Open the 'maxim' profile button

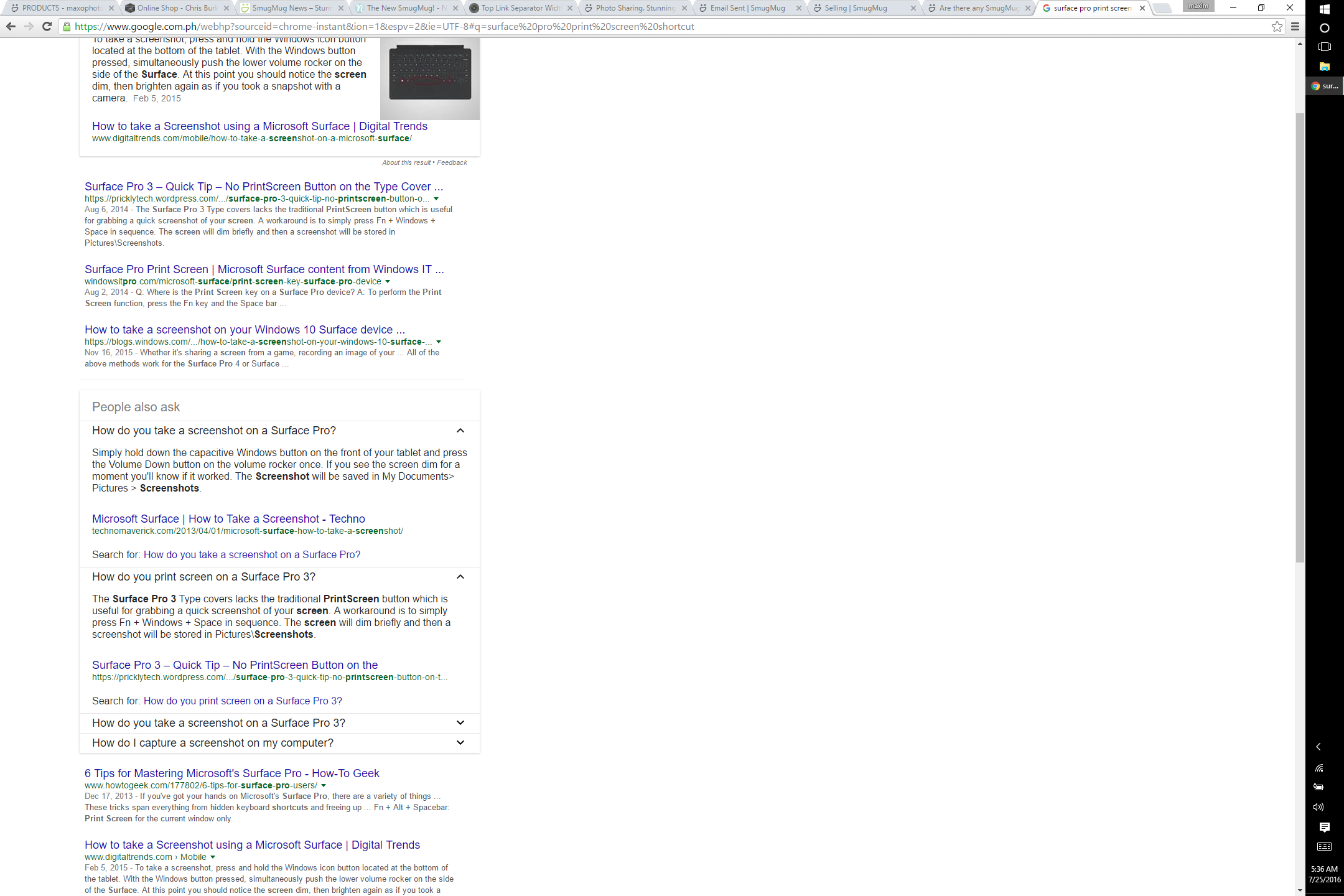[1198, 6]
